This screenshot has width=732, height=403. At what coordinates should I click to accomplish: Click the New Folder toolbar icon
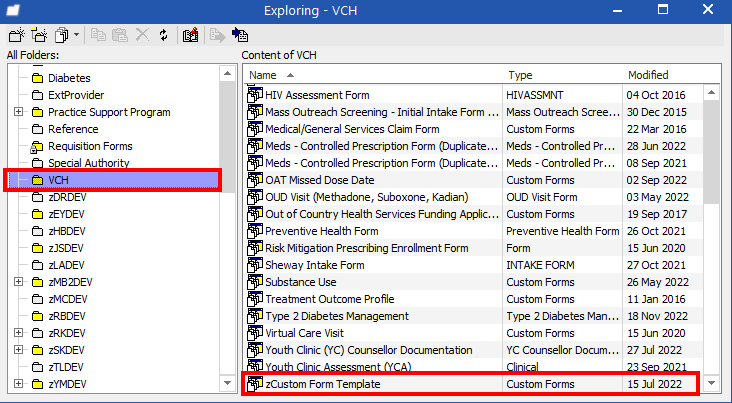(17, 35)
